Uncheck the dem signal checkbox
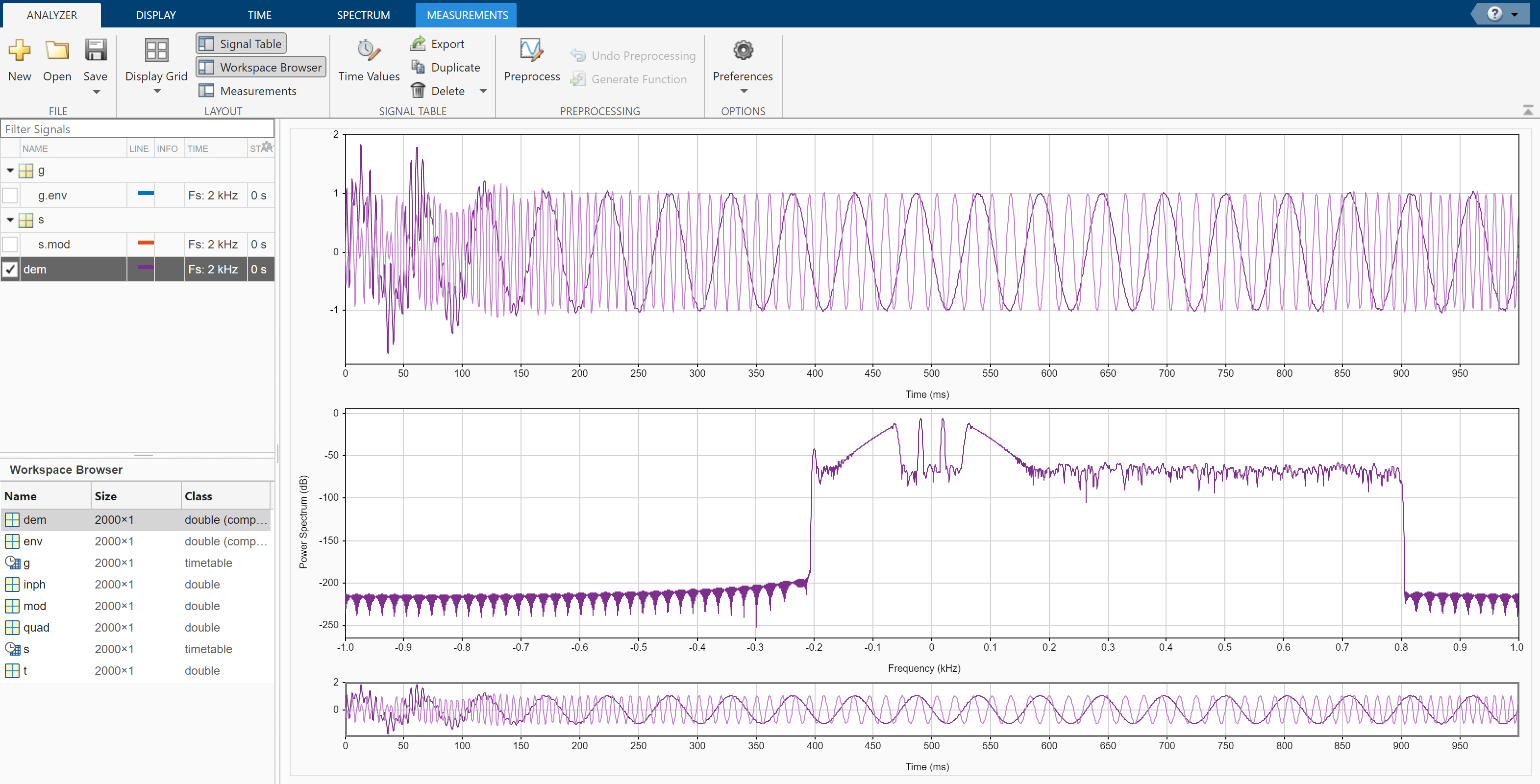This screenshot has width=1540, height=784. (x=10, y=269)
